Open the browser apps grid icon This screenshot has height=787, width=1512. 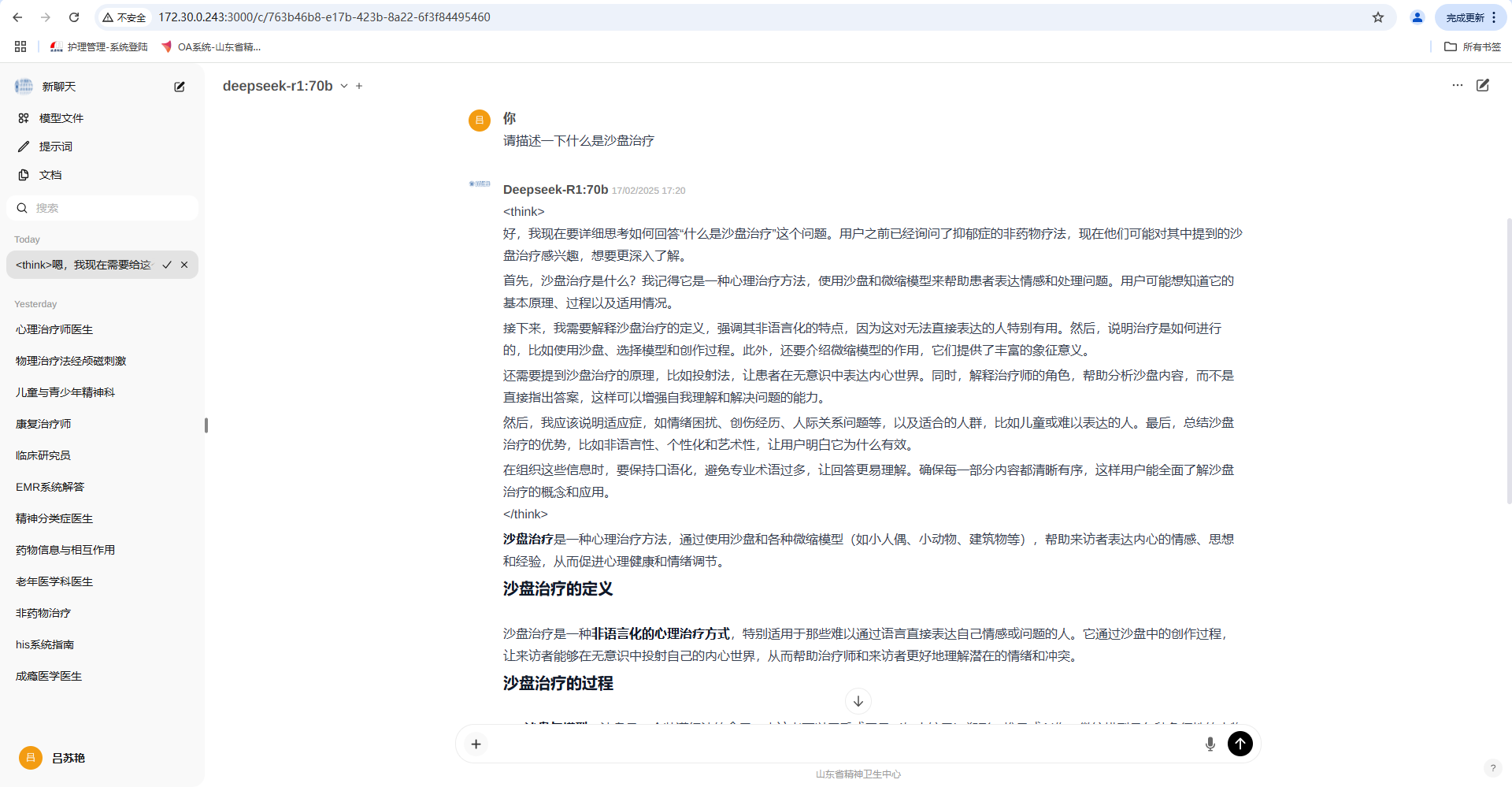click(x=20, y=46)
